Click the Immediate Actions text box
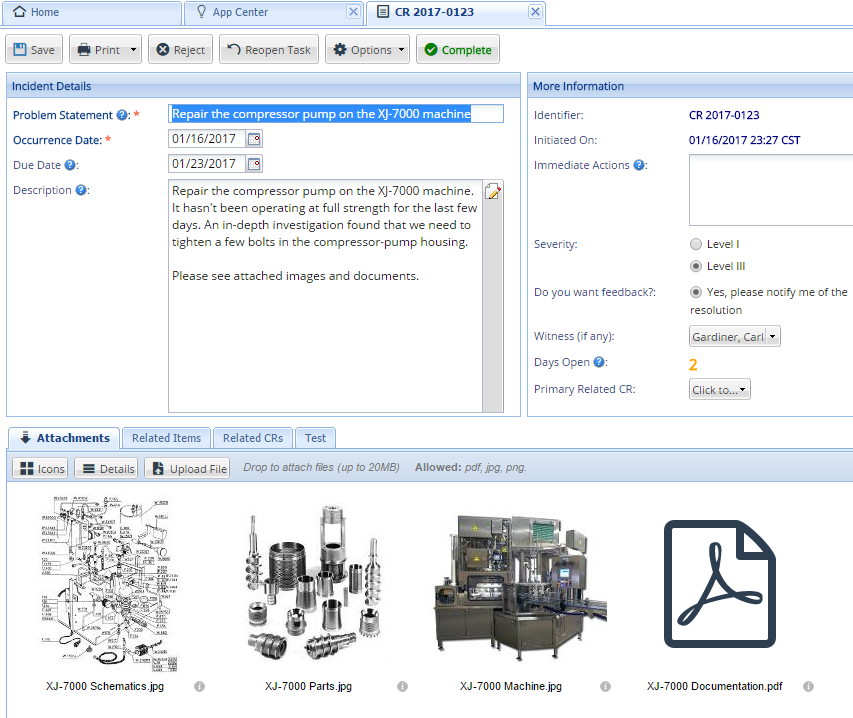 (x=771, y=190)
